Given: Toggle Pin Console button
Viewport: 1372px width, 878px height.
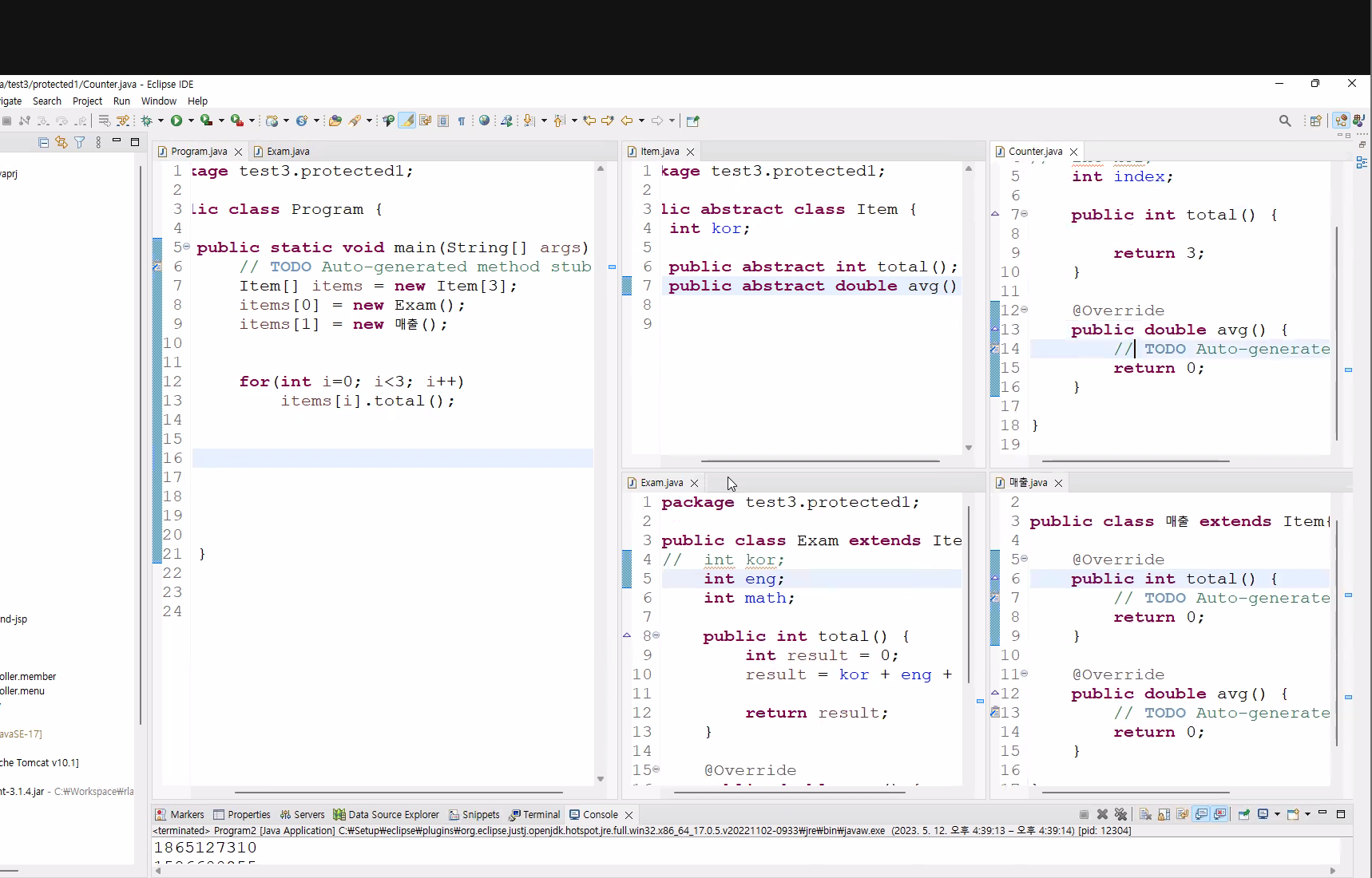Looking at the screenshot, I should point(1244,814).
